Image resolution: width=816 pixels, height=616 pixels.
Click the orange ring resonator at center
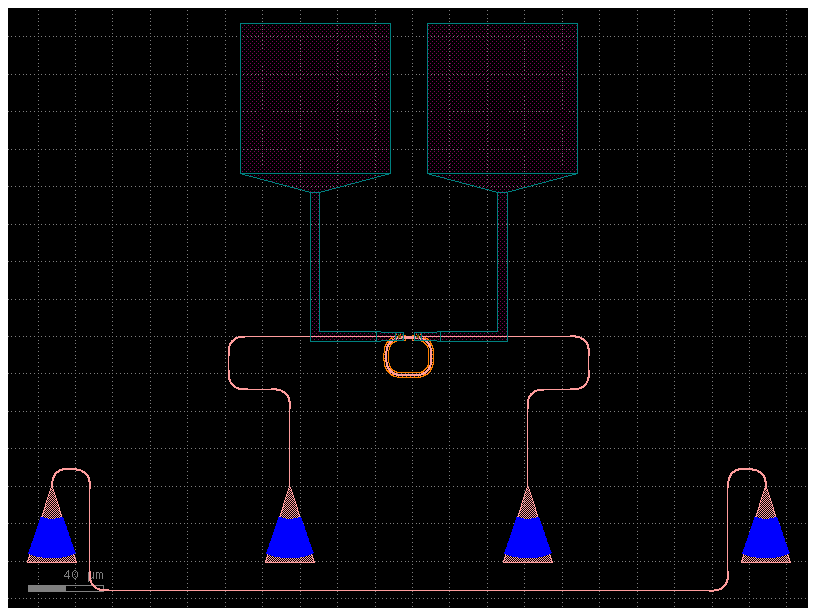pyautogui.click(x=408, y=375)
